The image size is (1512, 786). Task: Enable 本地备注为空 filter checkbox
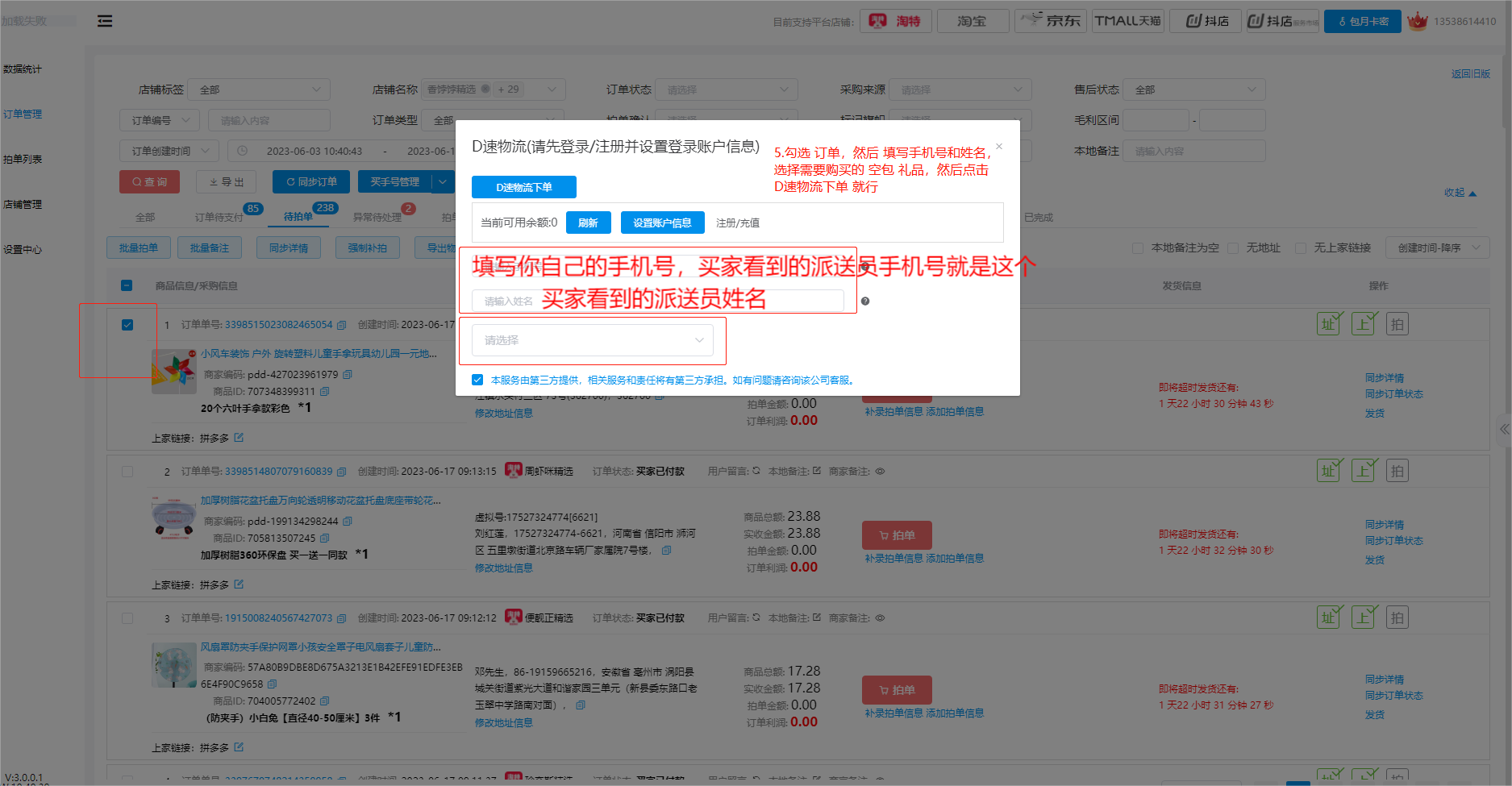tap(1138, 248)
